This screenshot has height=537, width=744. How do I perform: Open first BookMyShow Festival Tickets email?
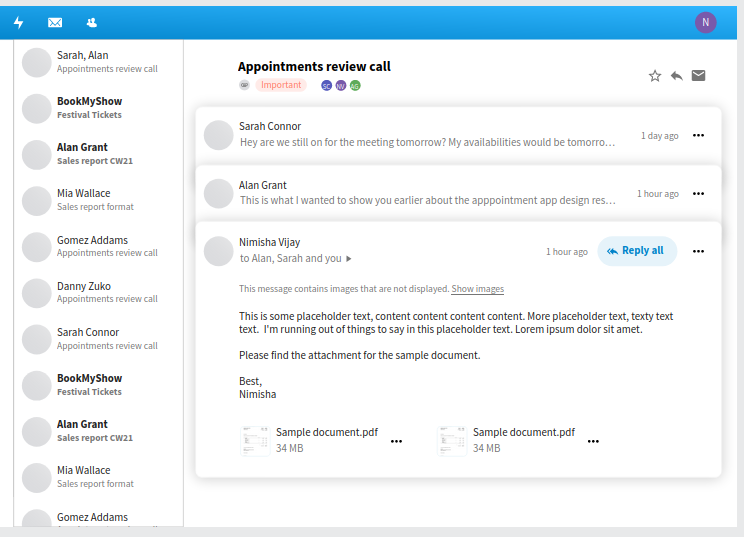point(99,108)
